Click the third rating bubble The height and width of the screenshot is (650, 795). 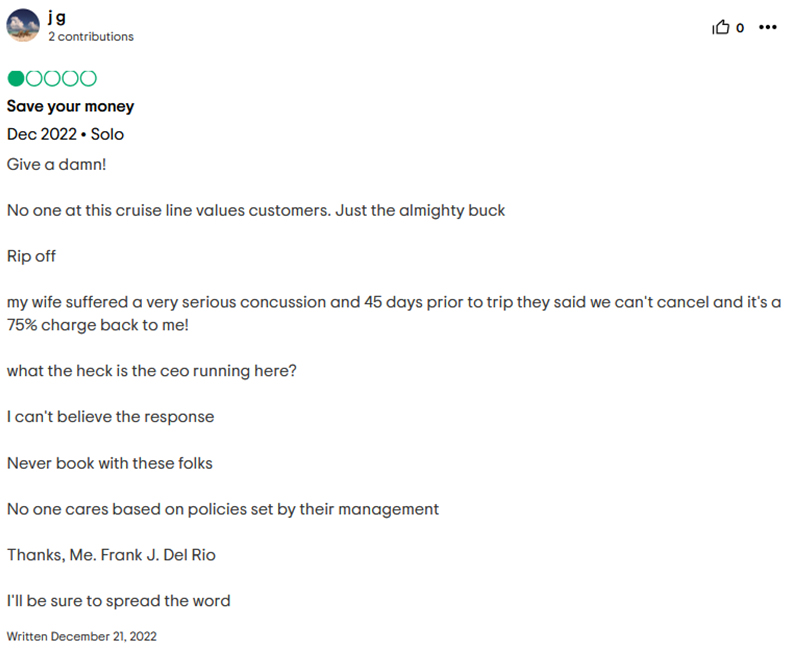pos(52,78)
